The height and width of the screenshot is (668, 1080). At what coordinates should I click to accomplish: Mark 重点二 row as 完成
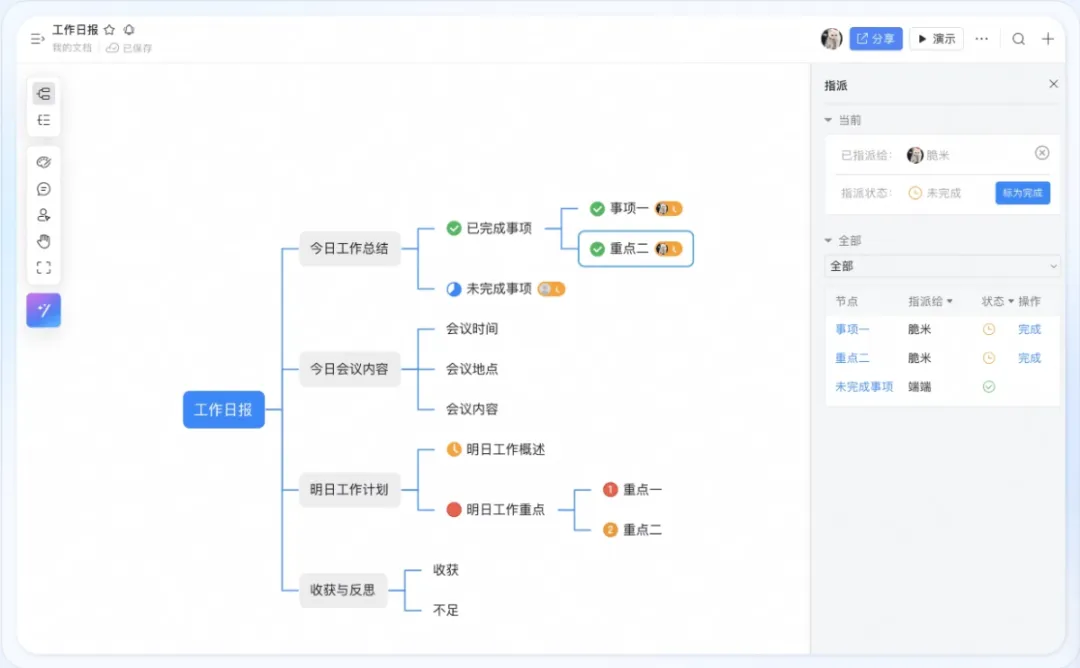point(1029,358)
